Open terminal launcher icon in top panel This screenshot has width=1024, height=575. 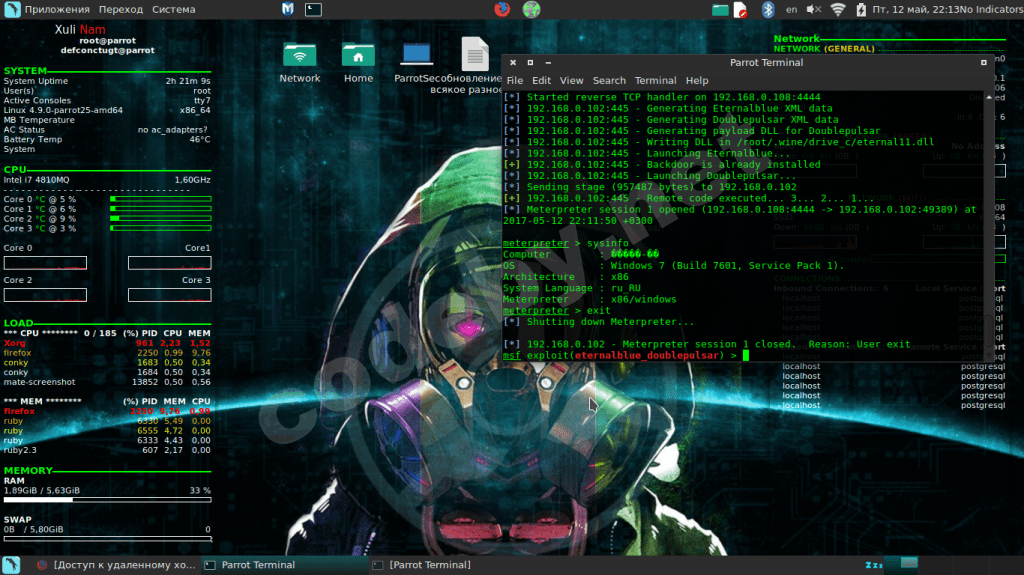pyautogui.click(x=313, y=9)
